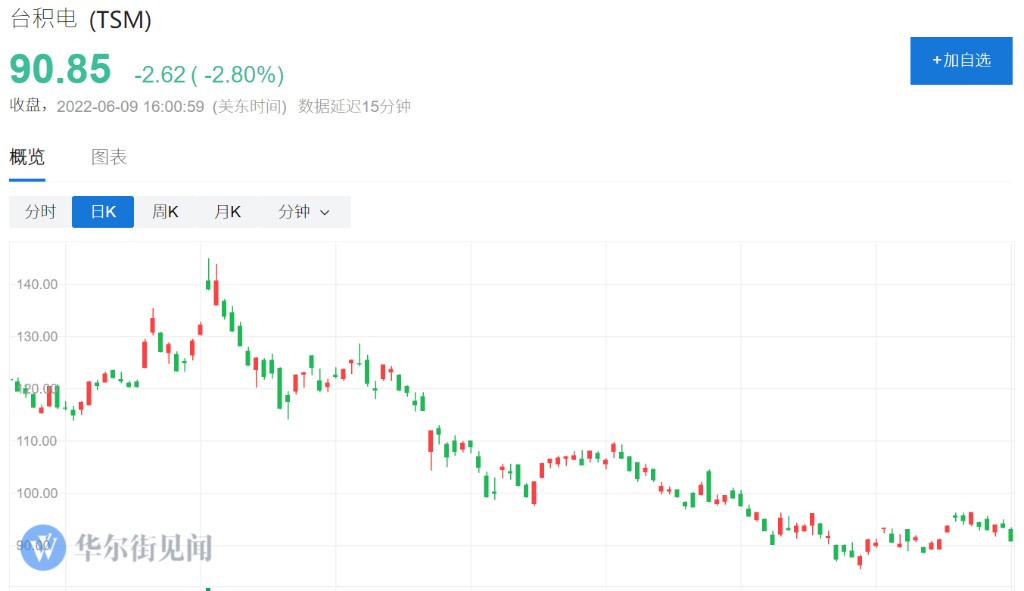Click the 华尔街见闻 circular logo icon
The image size is (1024, 591).
43,547
